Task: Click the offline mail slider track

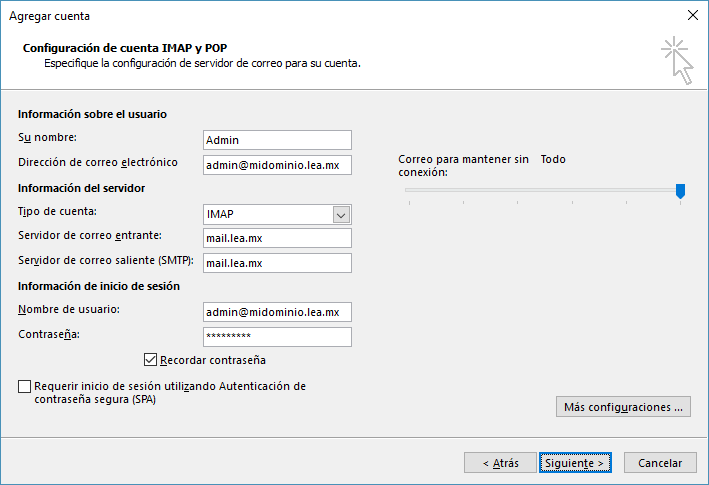Action: pyautogui.click(x=543, y=190)
